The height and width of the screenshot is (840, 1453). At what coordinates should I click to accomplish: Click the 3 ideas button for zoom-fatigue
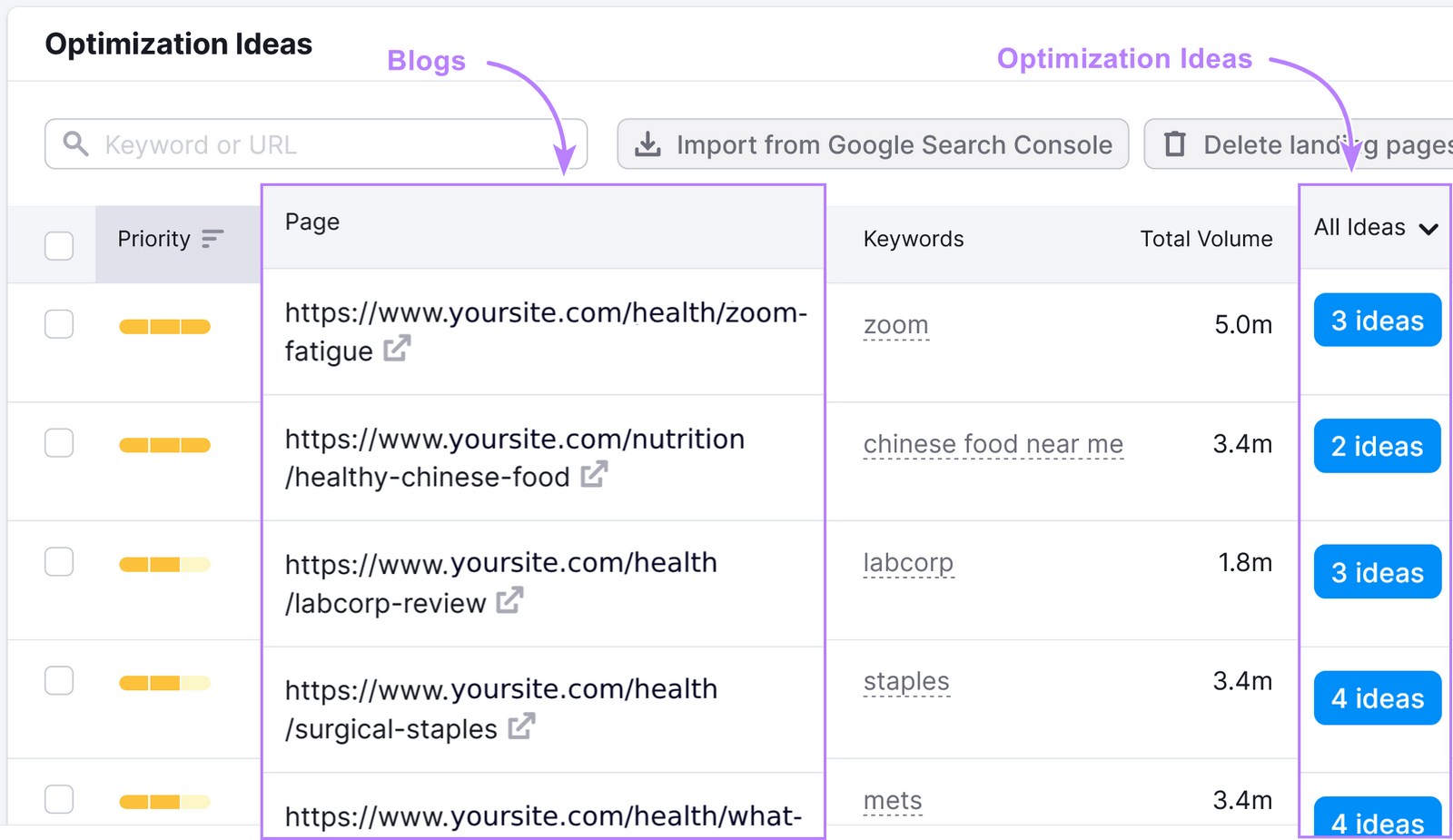point(1377,320)
